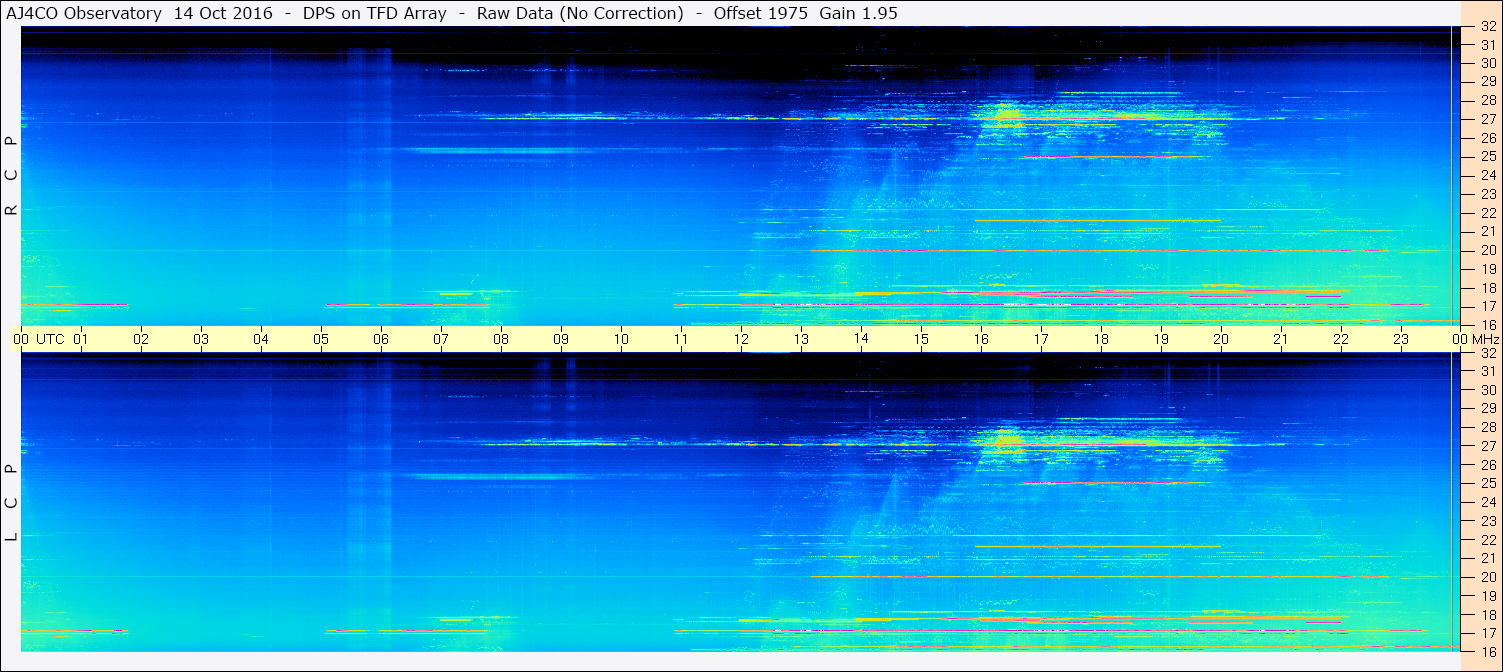Click the 28 MHz label in the RCP panel
The width and height of the screenshot is (1503, 672).
point(1488,101)
